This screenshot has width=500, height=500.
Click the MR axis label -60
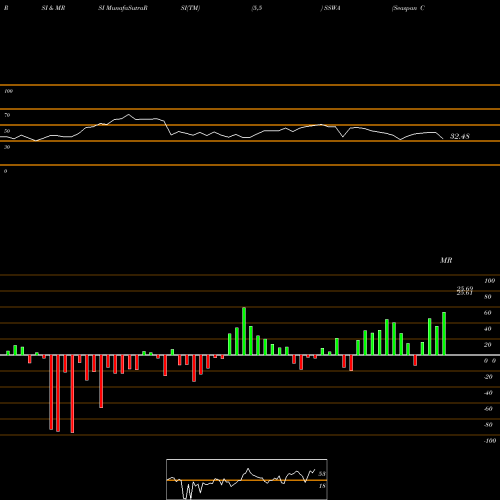tap(488, 409)
